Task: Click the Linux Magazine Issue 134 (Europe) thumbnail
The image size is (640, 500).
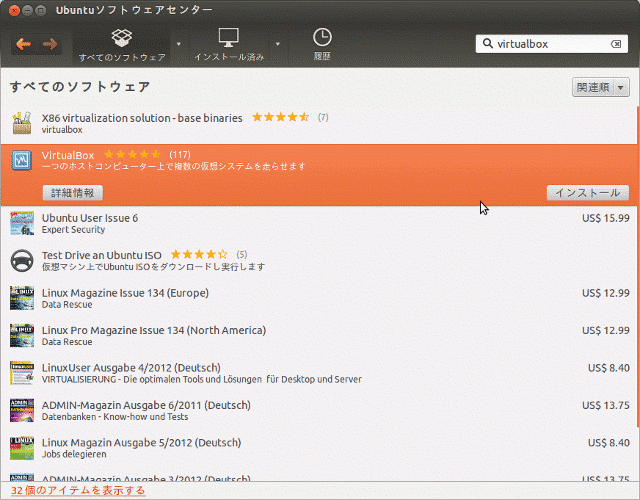Action: coord(22,298)
